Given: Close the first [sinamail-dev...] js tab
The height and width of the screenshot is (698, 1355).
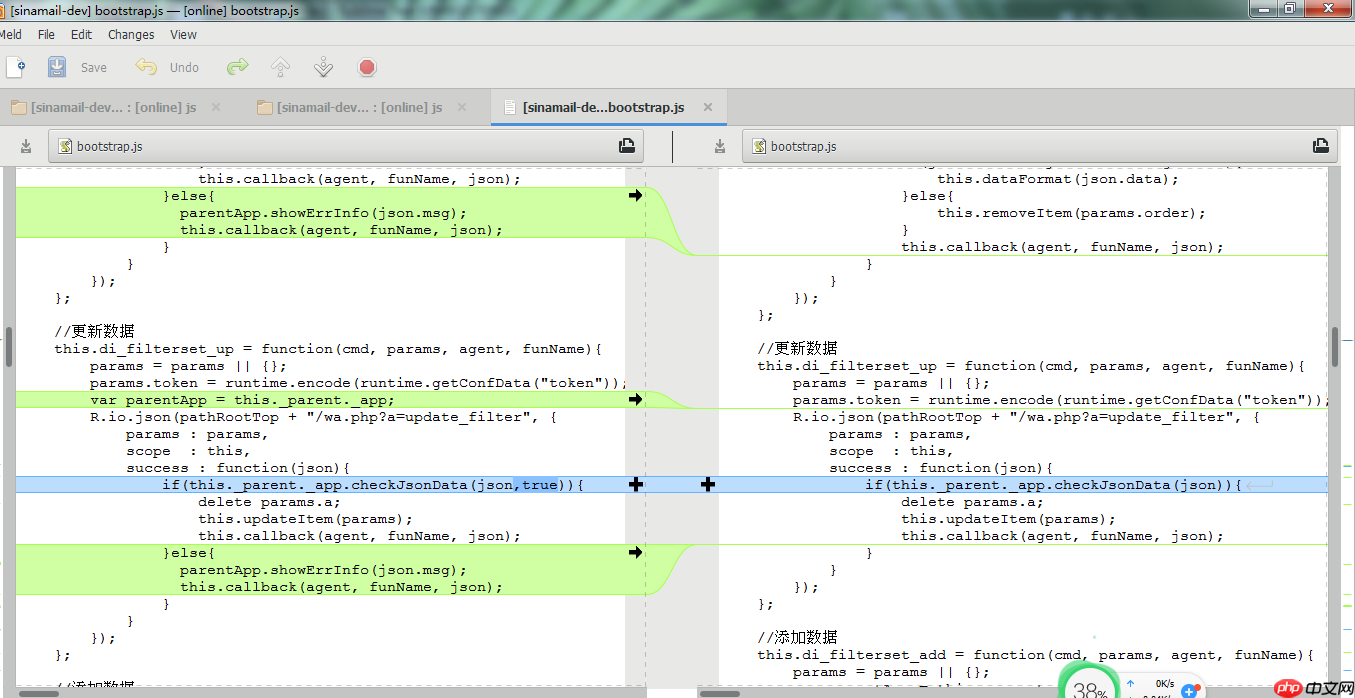Looking at the screenshot, I should tap(216, 107).
